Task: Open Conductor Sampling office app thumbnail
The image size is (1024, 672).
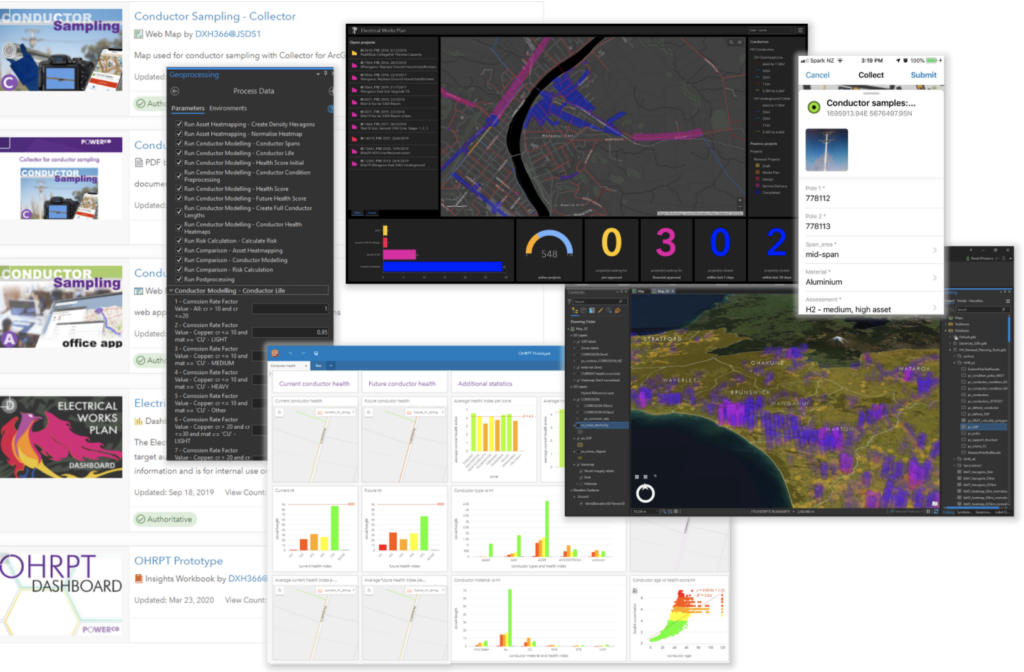Action: 61,306
